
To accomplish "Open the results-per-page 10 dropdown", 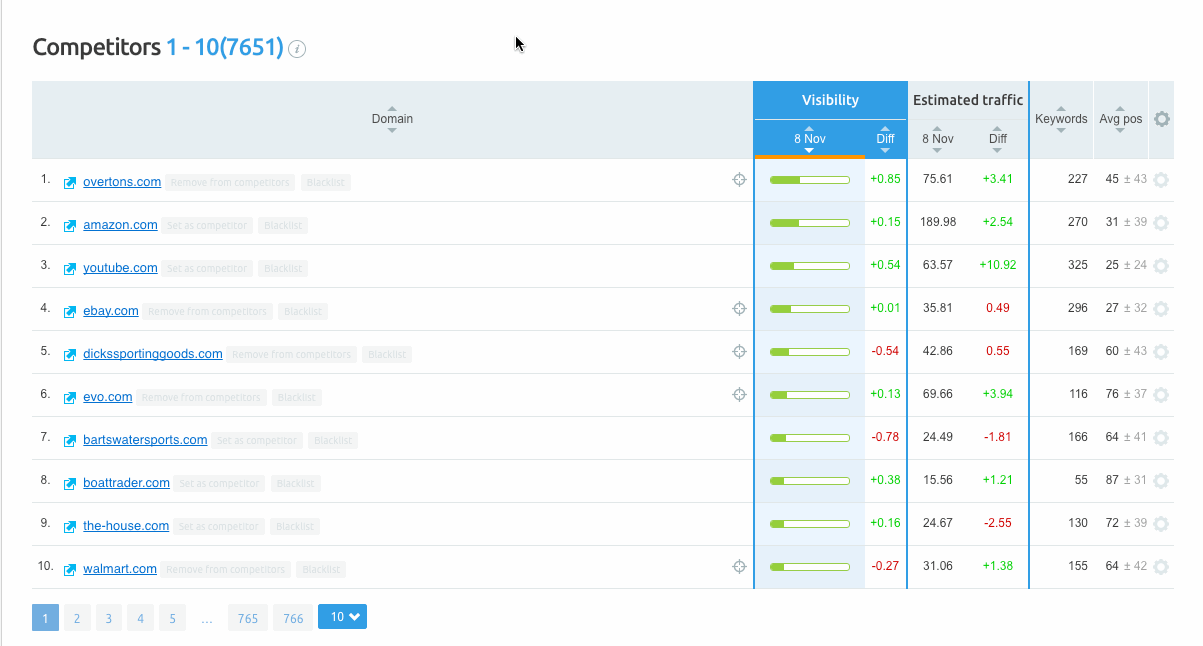I will [x=342, y=617].
